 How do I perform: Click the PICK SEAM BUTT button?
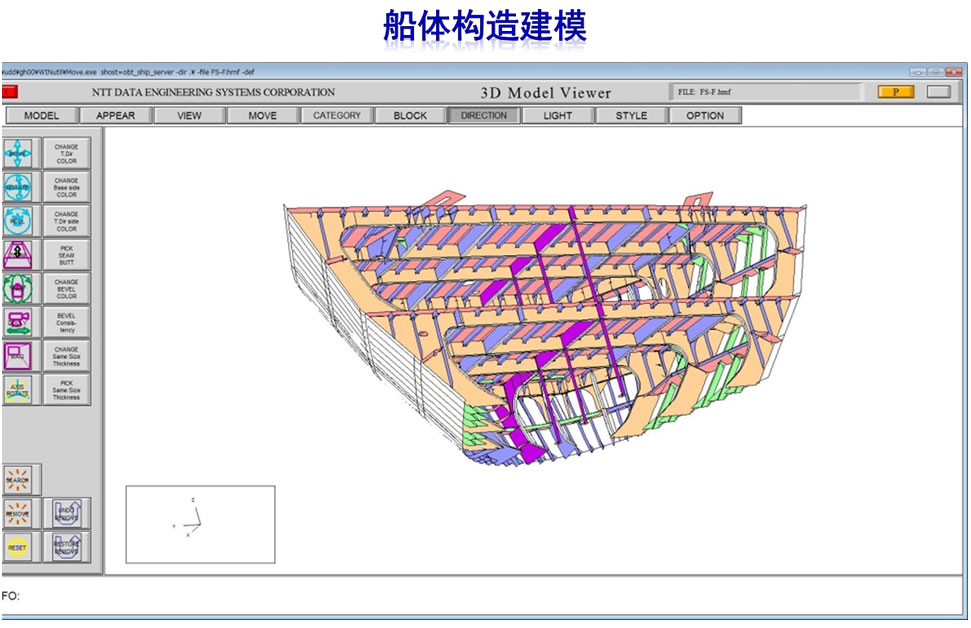(66, 254)
